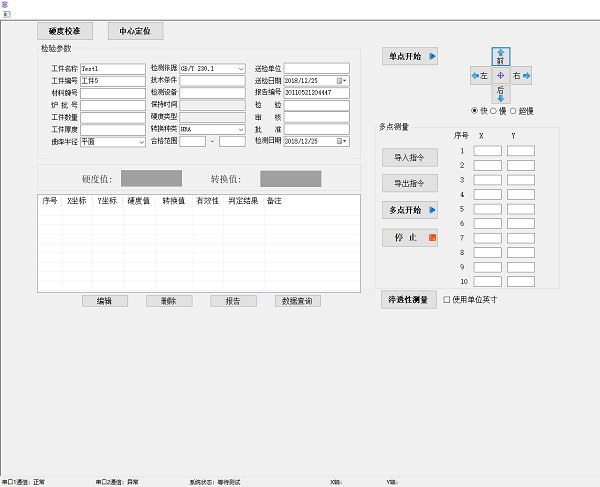
Task: Click the gray 硬度值 display box
Action: tap(151, 179)
